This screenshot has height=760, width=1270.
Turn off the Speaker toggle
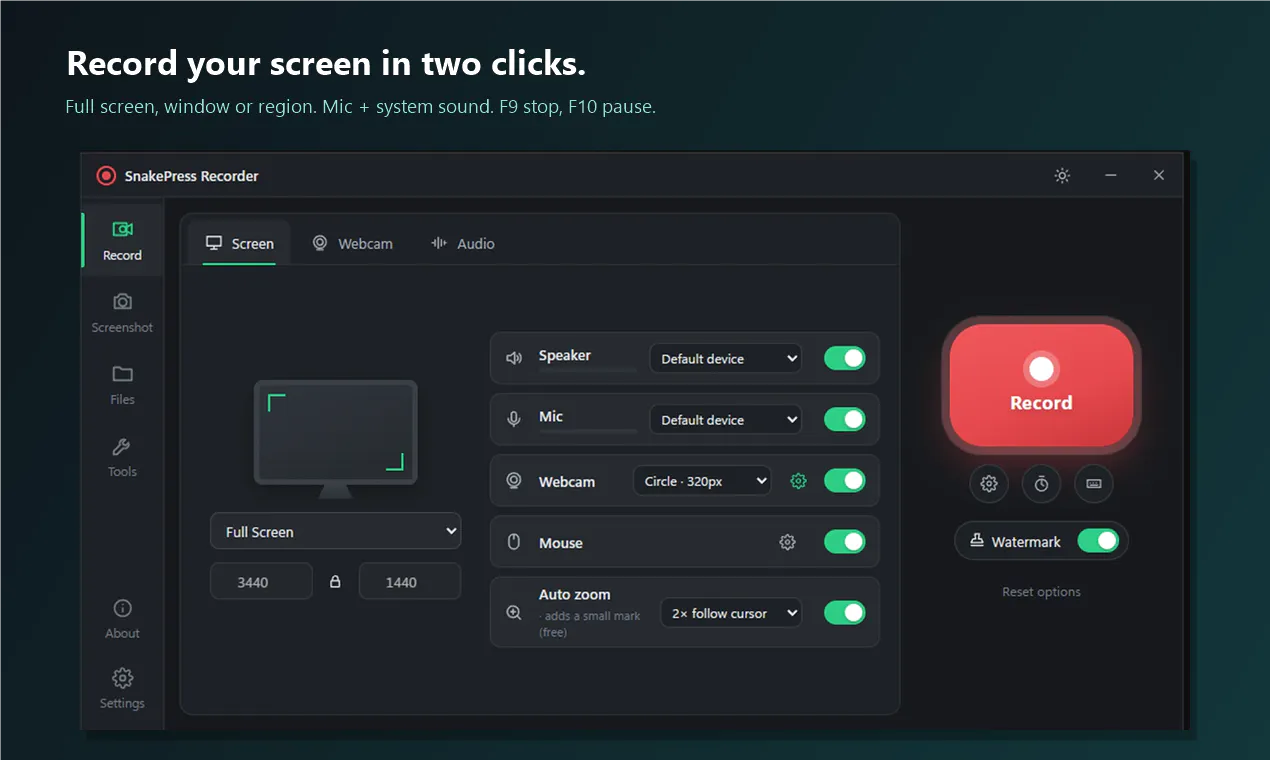[845, 358]
